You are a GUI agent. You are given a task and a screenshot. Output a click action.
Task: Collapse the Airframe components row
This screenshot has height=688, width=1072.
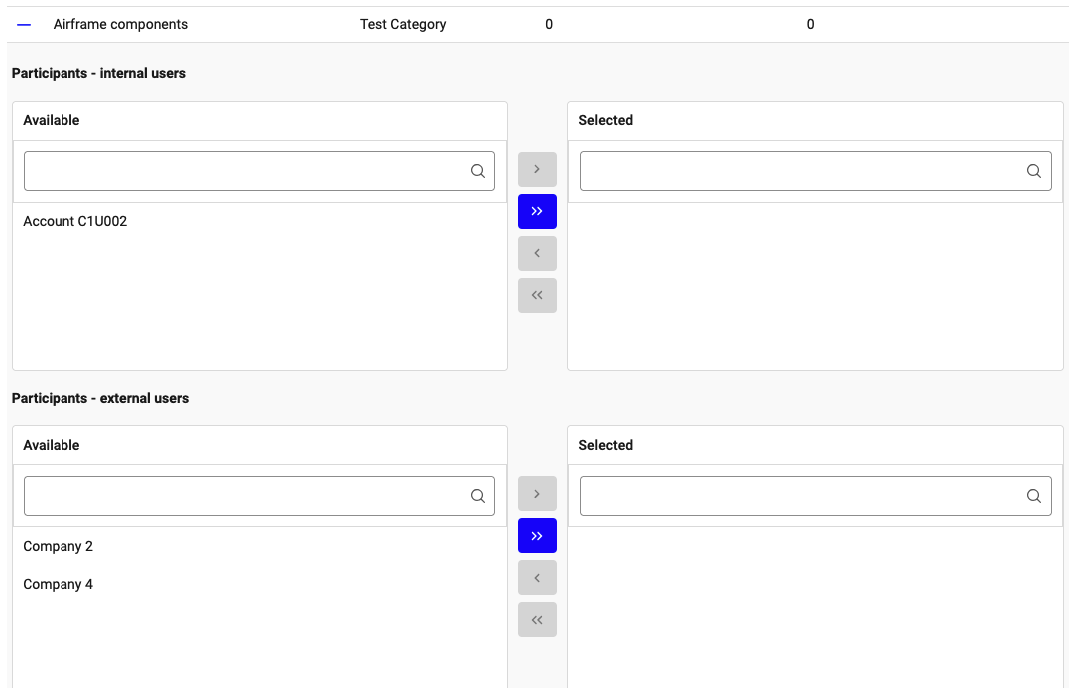point(25,24)
